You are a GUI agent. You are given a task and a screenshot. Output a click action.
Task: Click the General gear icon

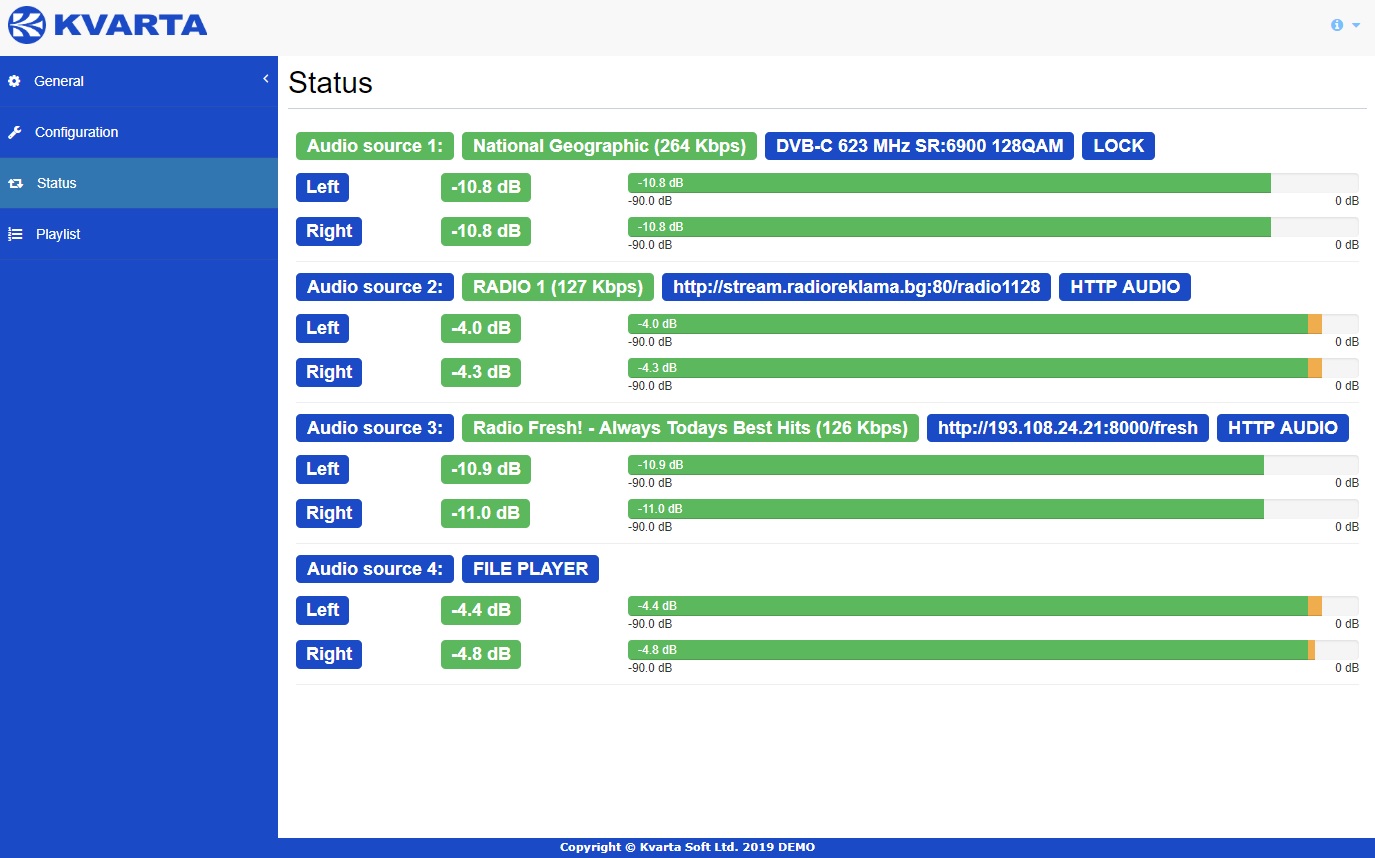click(x=14, y=81)
